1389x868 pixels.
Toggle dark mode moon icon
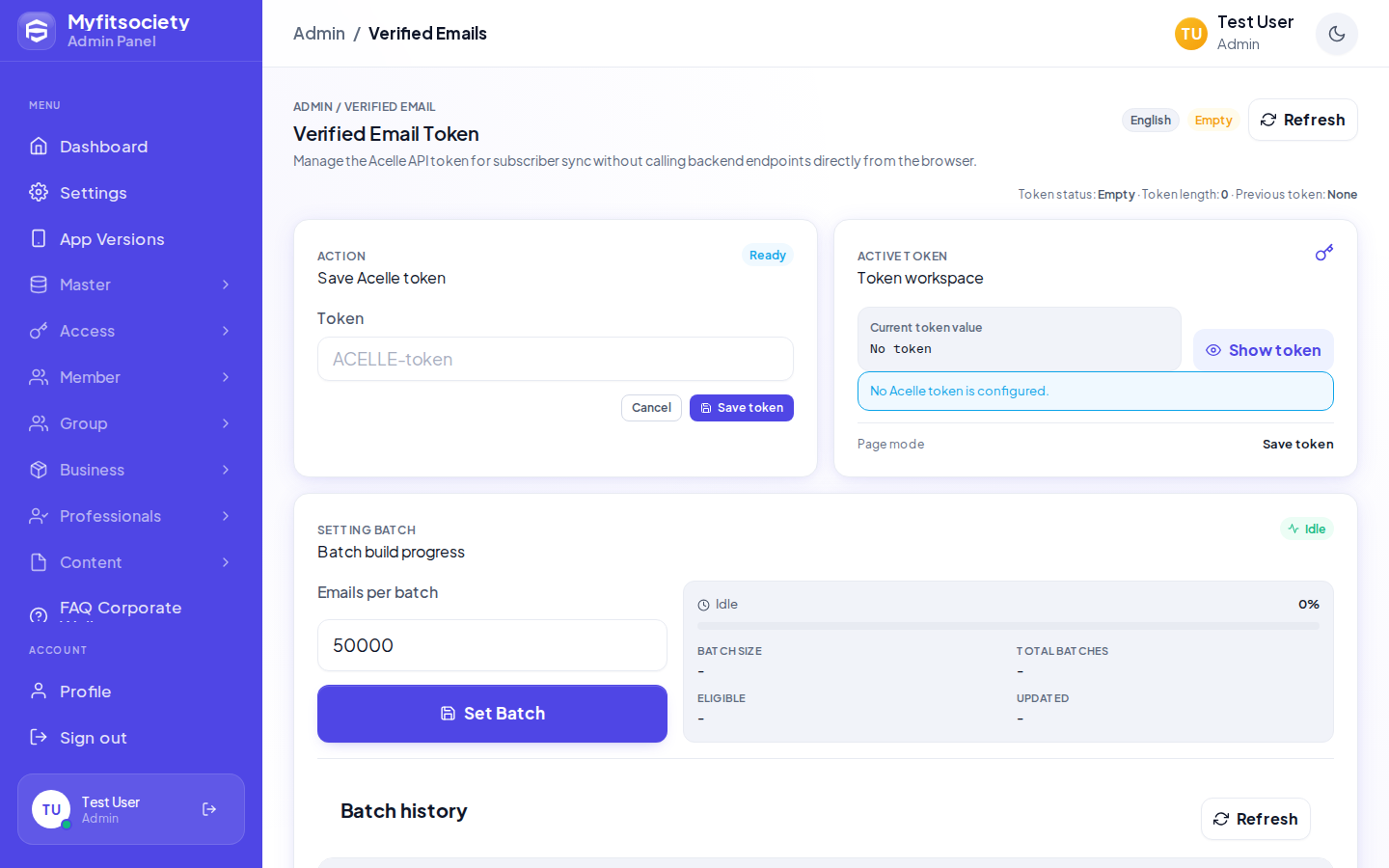tap(1336, 34)
